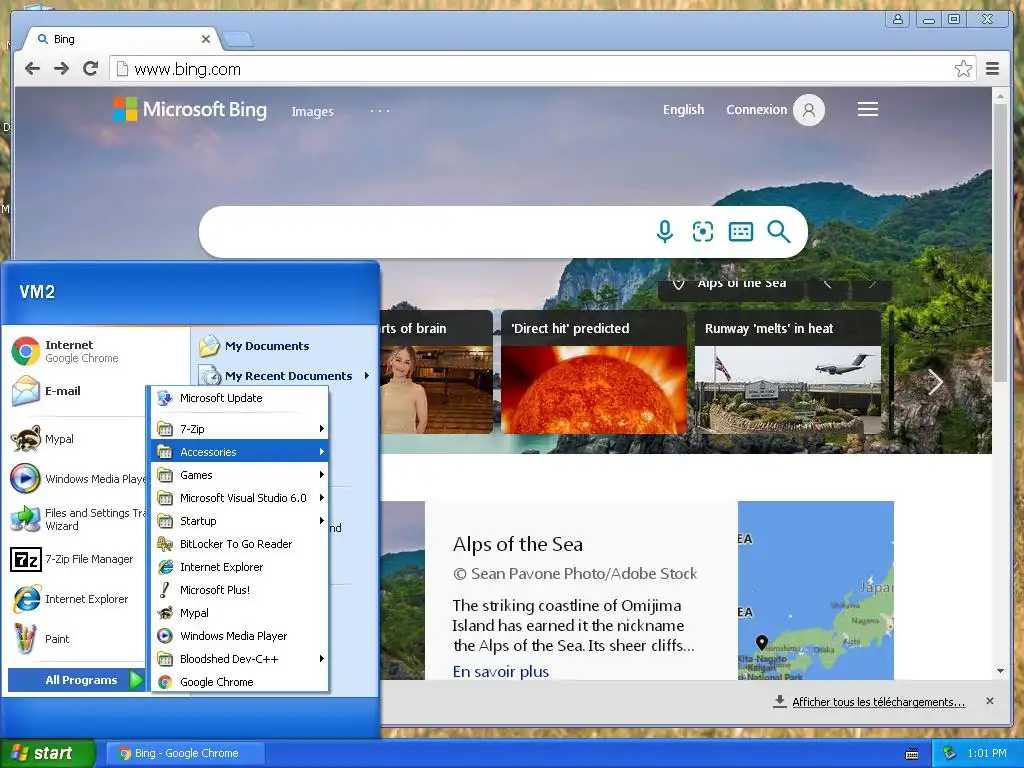Click the Images link on Bing

(x=312, y=112)
